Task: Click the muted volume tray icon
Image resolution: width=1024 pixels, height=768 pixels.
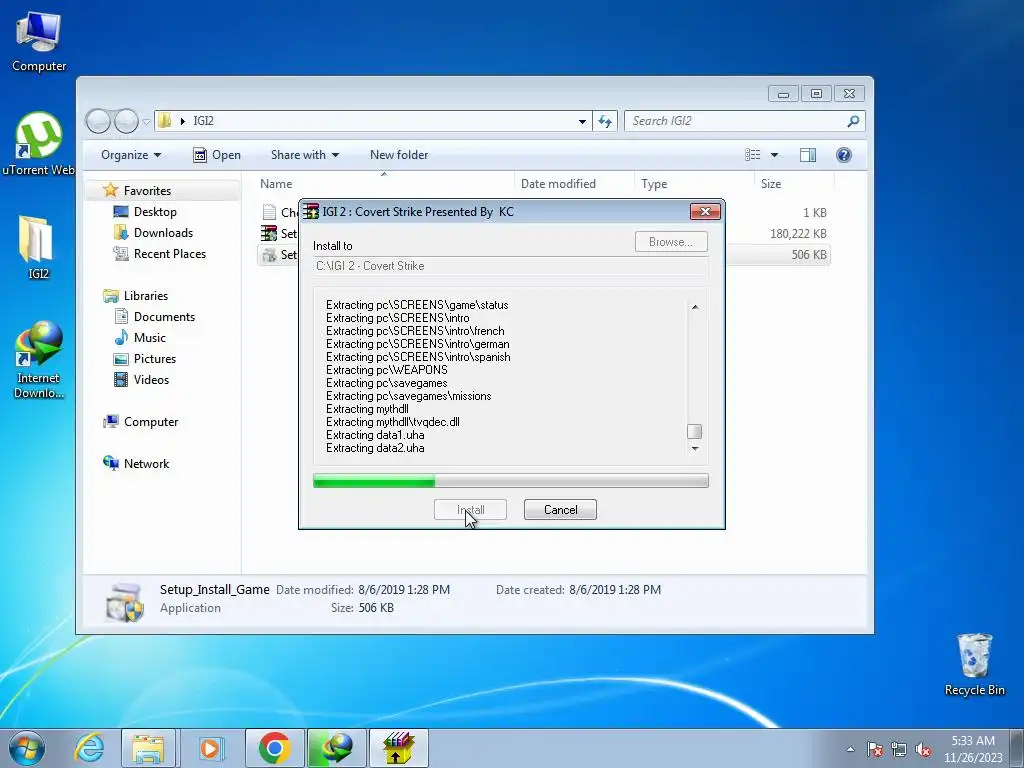Action: 923,750
